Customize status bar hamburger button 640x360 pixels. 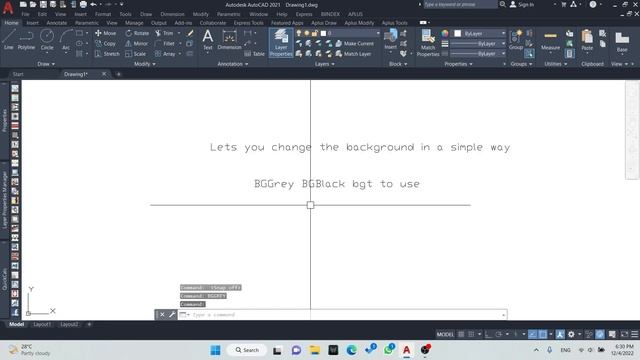(x=634, y=334)
